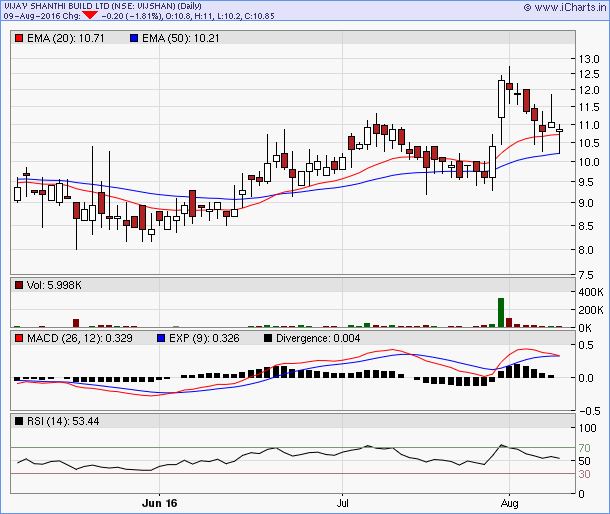Click the RSI 30 oversold level label
The image size is (610, 514).
(584, 474)
